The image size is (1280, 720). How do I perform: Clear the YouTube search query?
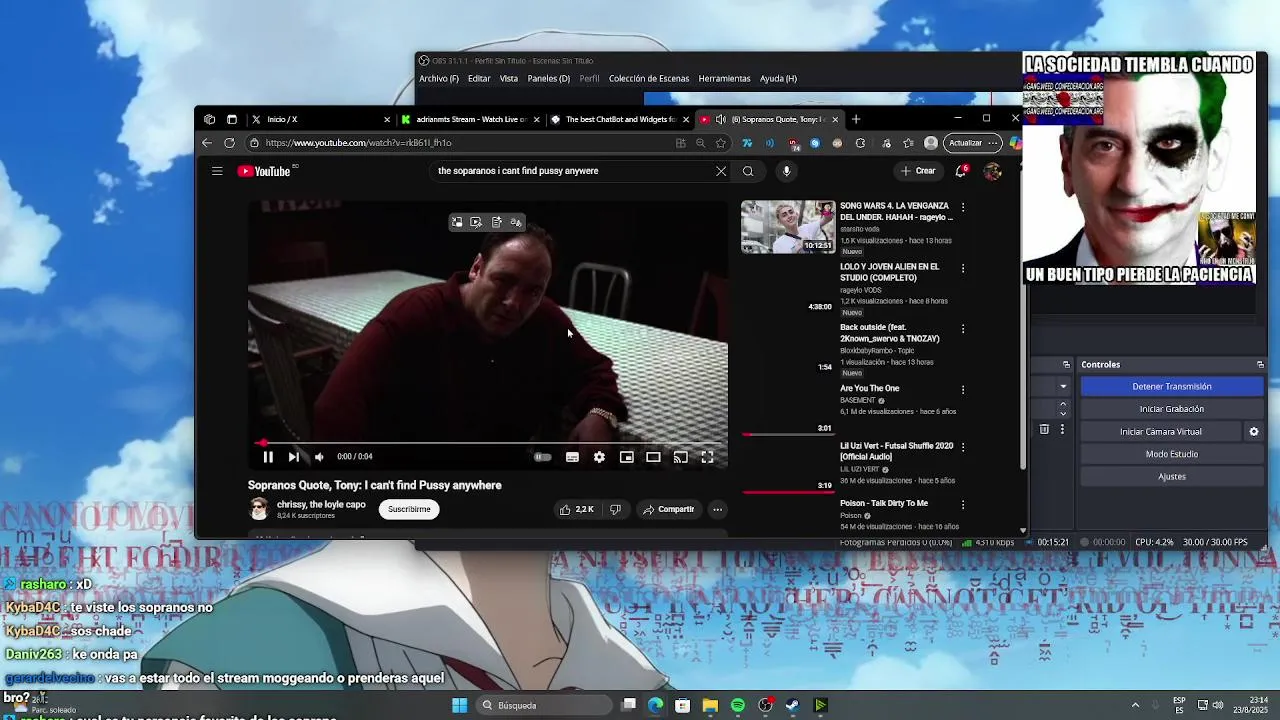(721, 171)
